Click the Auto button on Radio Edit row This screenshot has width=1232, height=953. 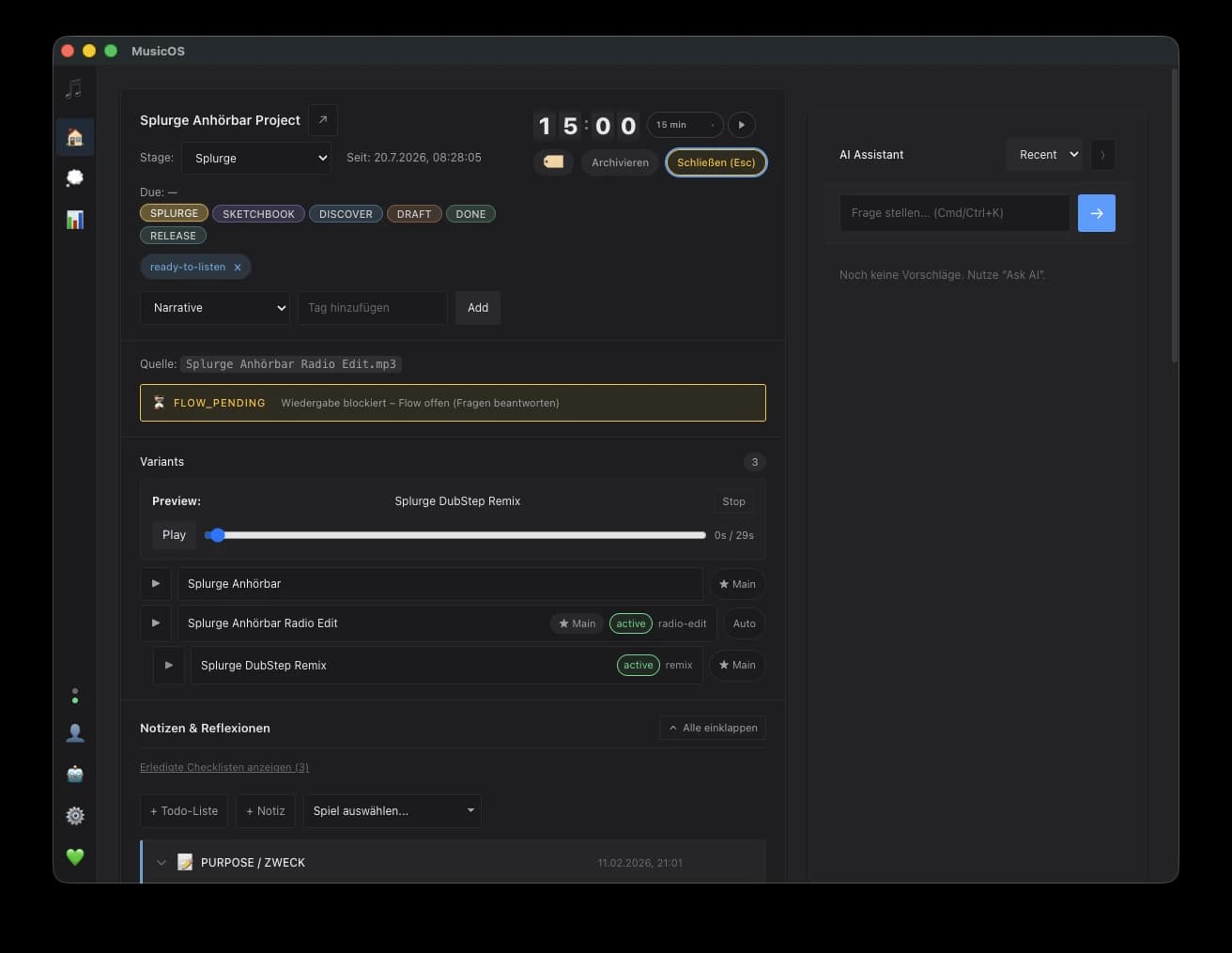[x=745, y=623]
